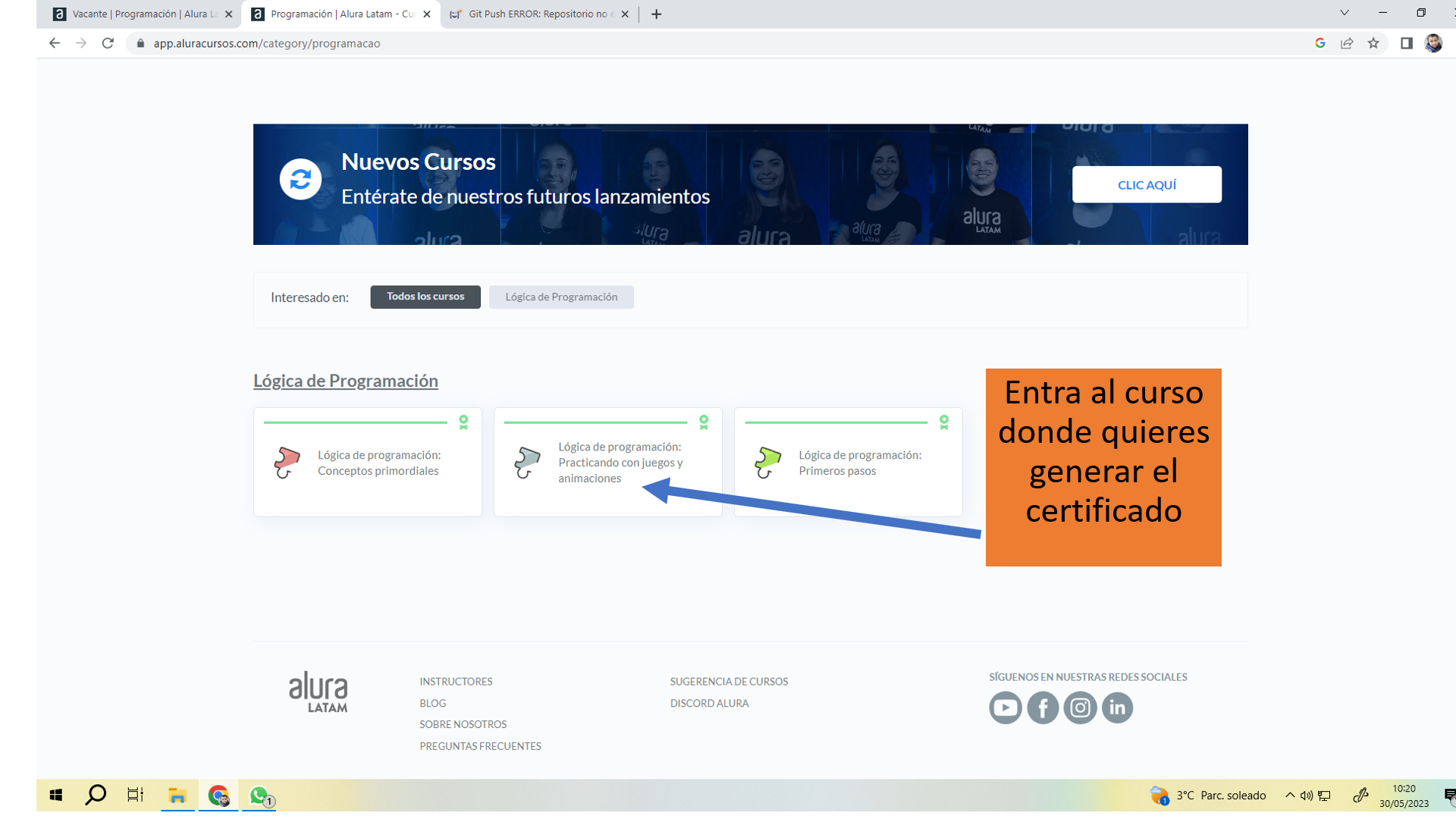Open PREGUNTAS FRECUENTES footer link
This screenshot has height=819, width=1456.
pos(480,746)
